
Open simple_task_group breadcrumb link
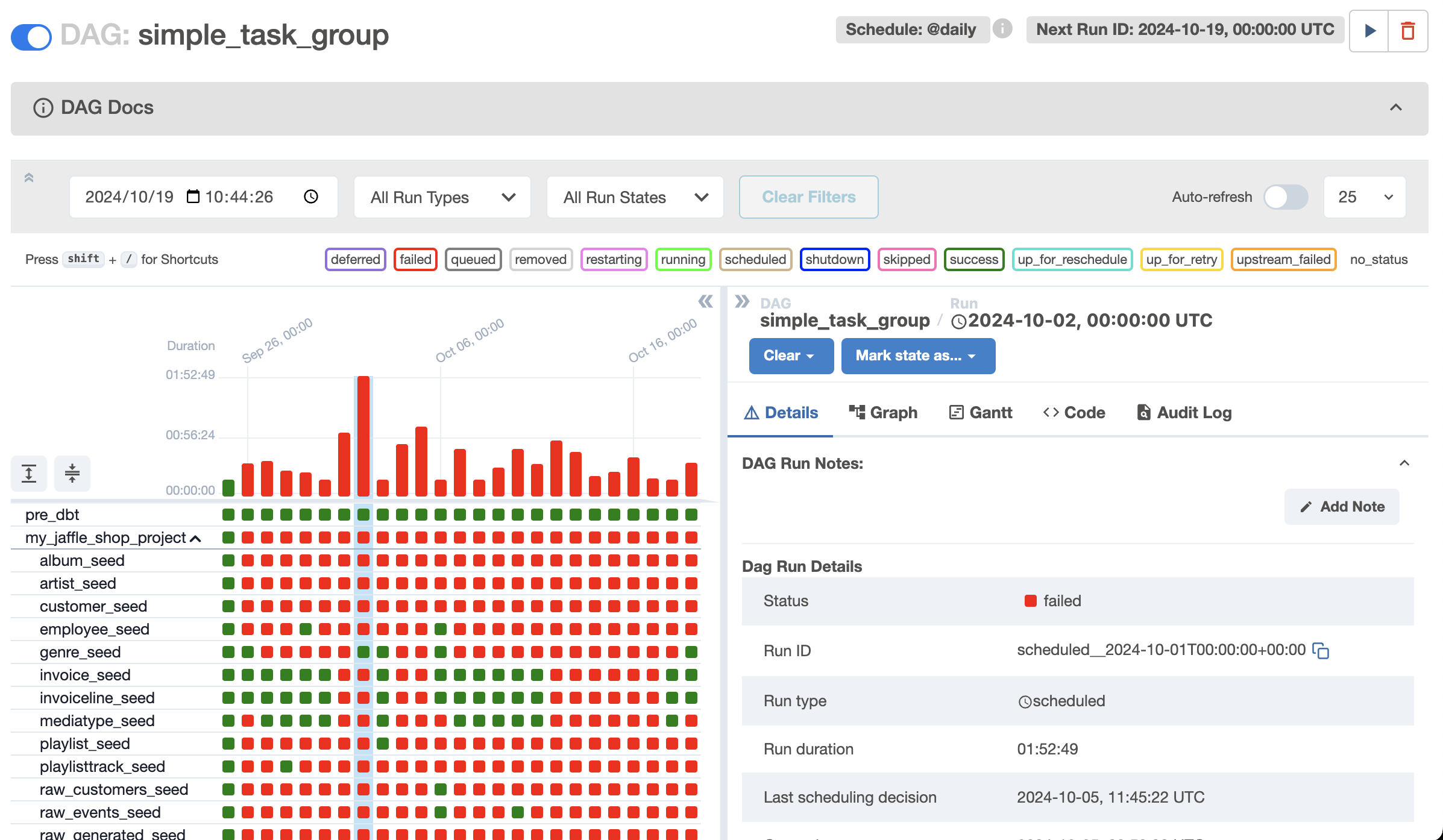844,321
